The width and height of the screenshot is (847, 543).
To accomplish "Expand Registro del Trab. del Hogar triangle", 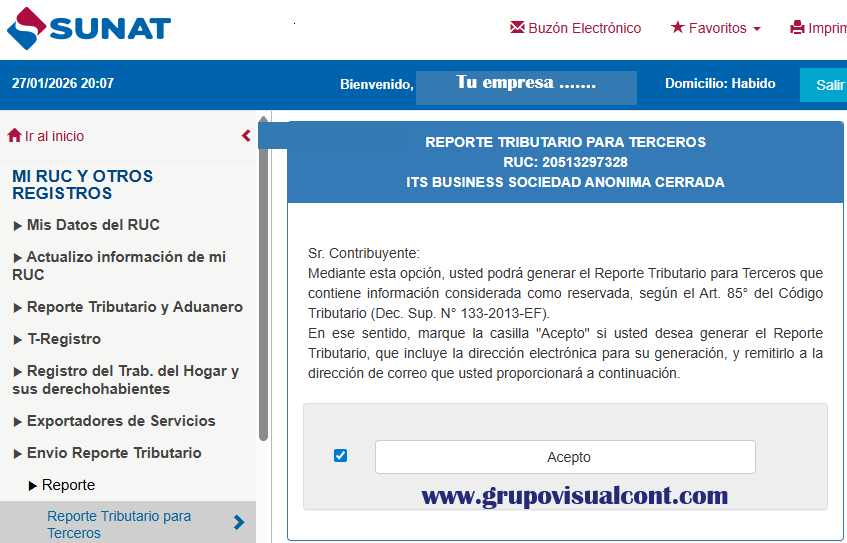I will [x=17, y=372].
